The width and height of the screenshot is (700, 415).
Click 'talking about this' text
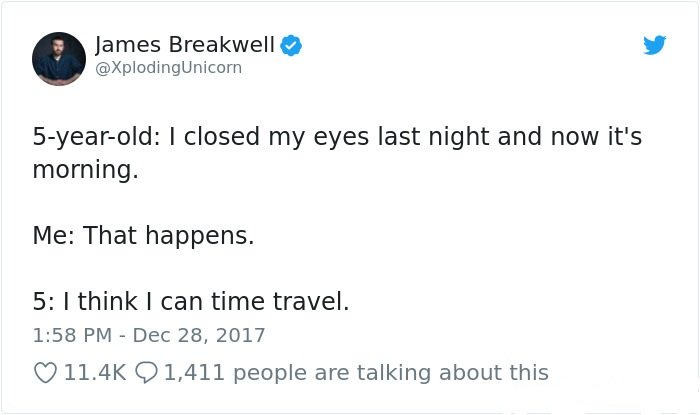[452, 373]
